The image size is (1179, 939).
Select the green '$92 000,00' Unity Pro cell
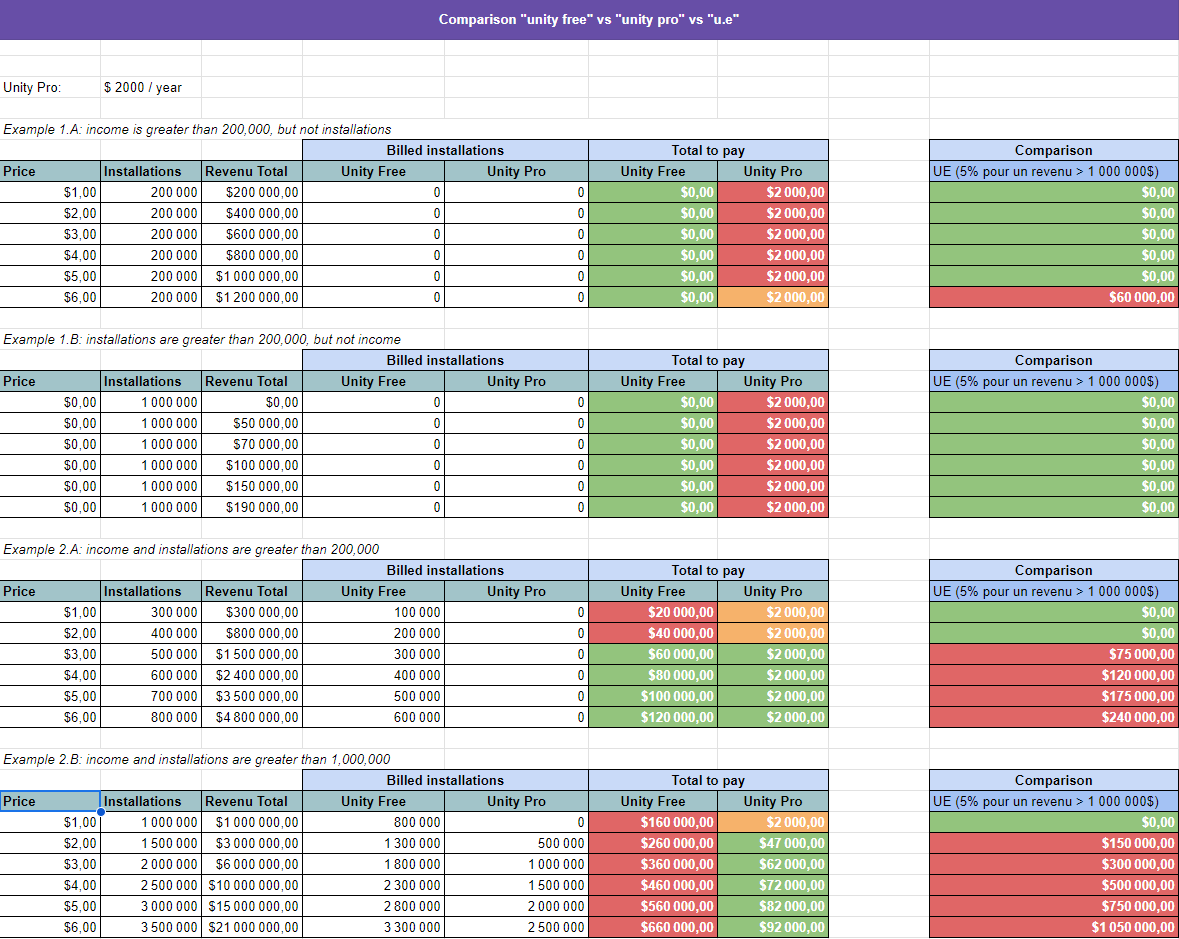tap(773, 928)
